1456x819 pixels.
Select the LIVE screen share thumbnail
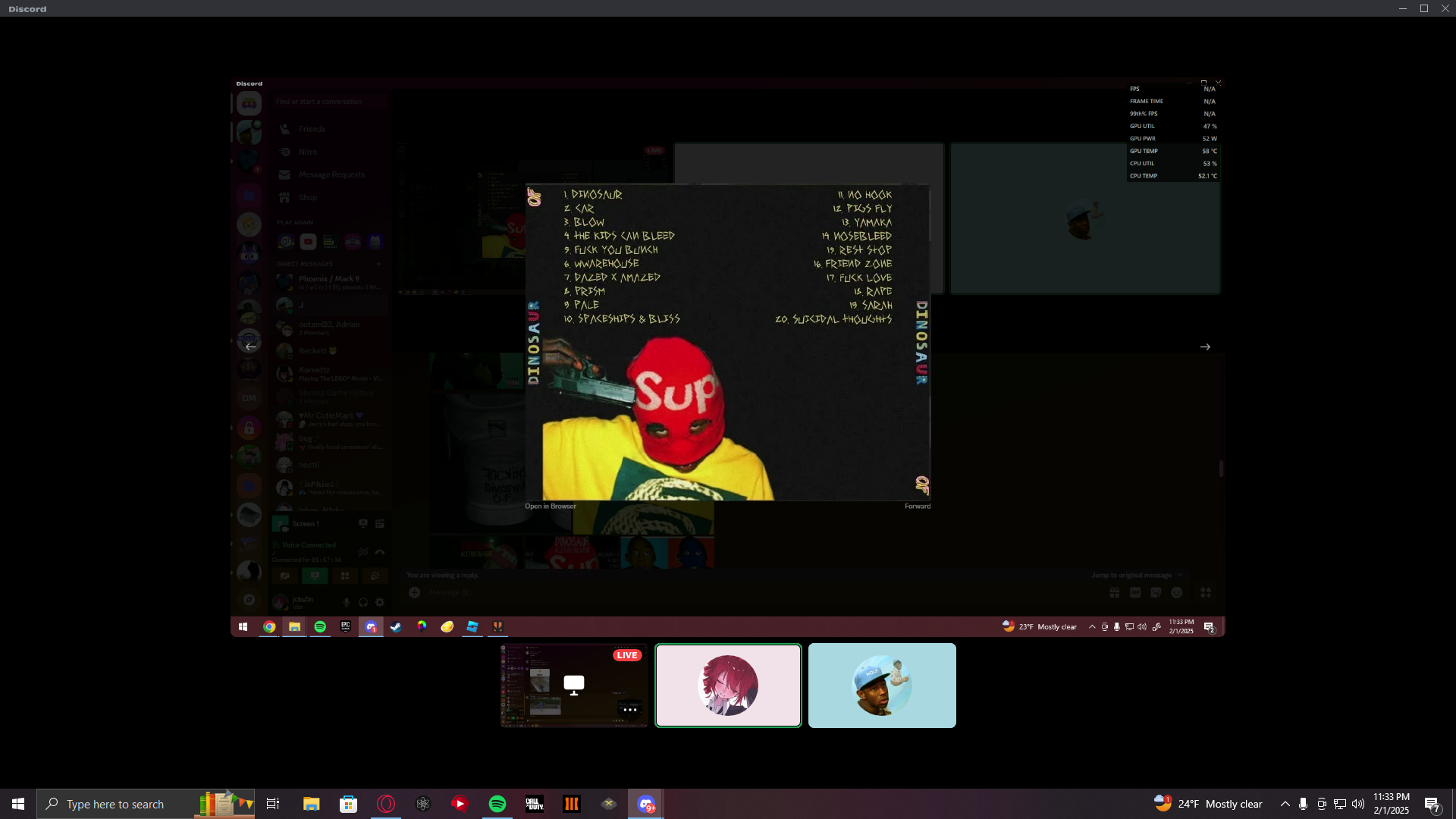(x=574, y=686)
